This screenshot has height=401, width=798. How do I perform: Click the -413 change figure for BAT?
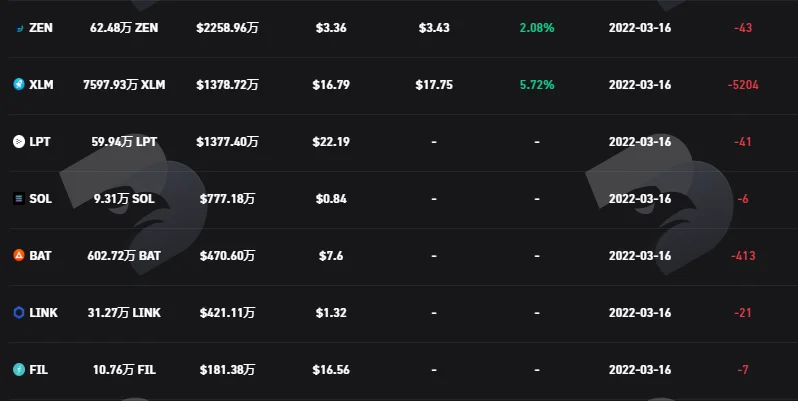(743, 255)
